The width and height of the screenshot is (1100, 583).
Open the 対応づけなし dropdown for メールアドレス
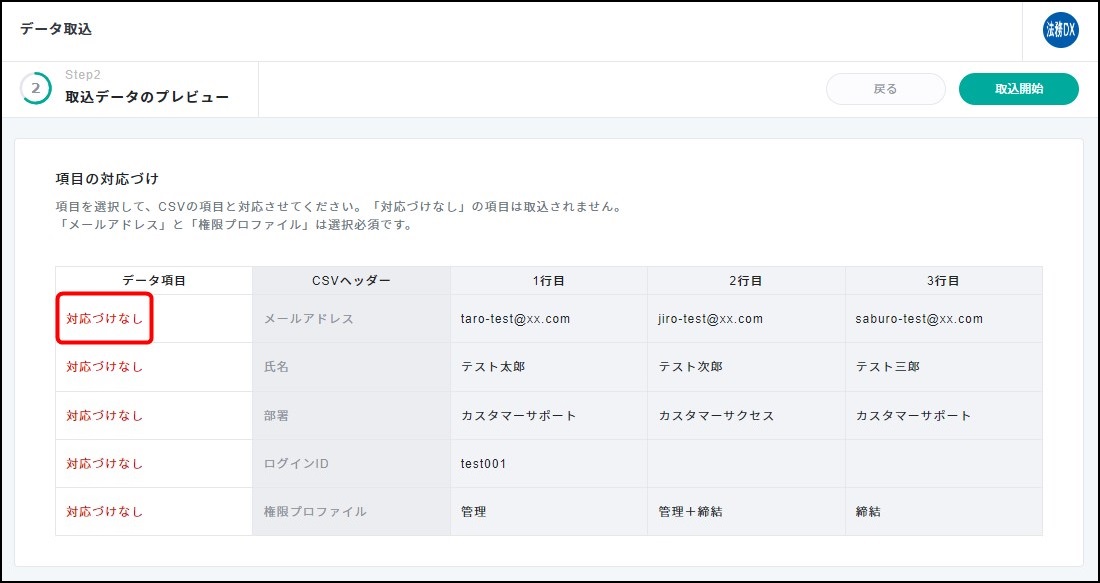tap(105, 319)
